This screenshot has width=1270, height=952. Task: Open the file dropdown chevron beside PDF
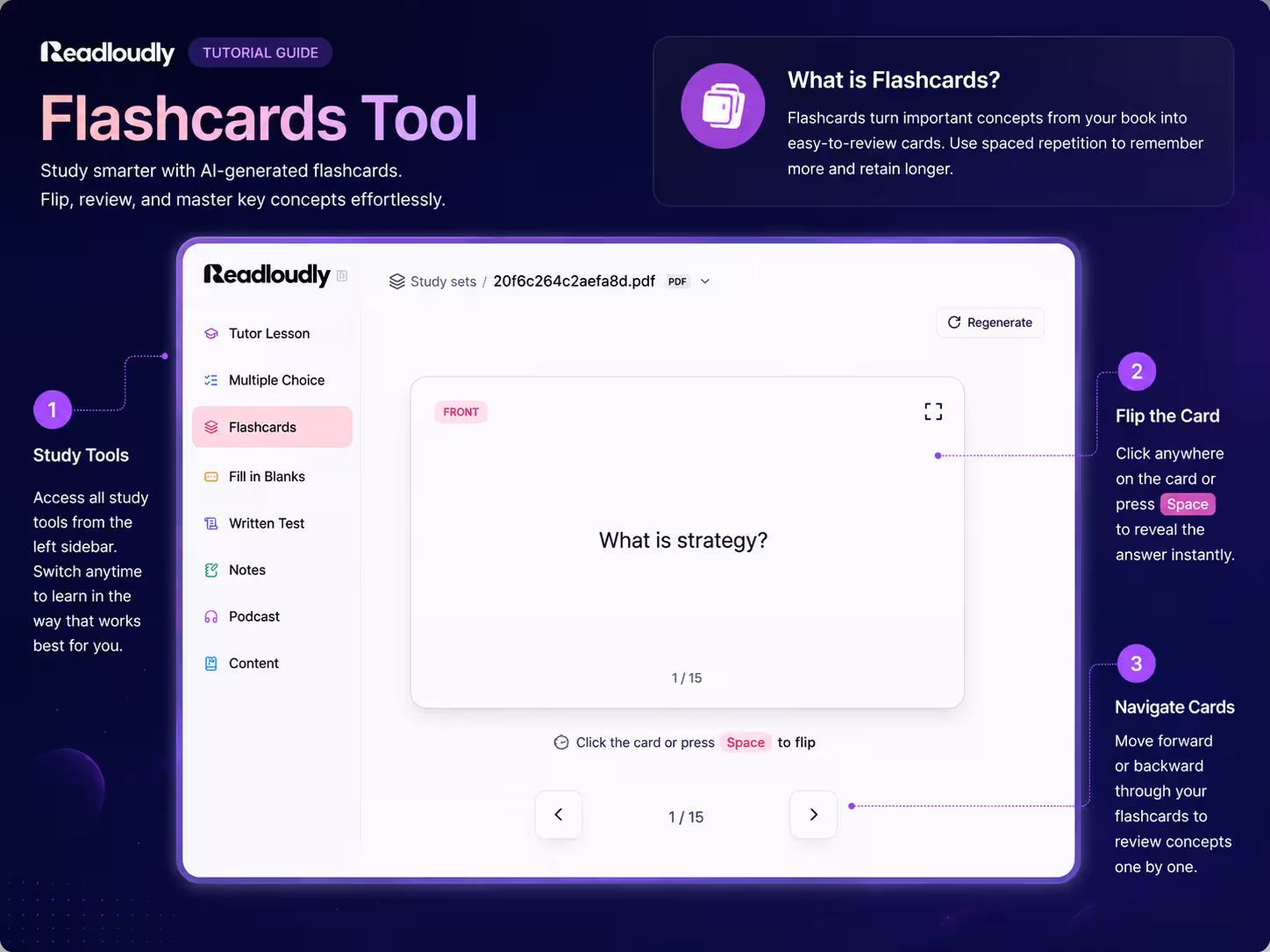click(x=705, y=281)
